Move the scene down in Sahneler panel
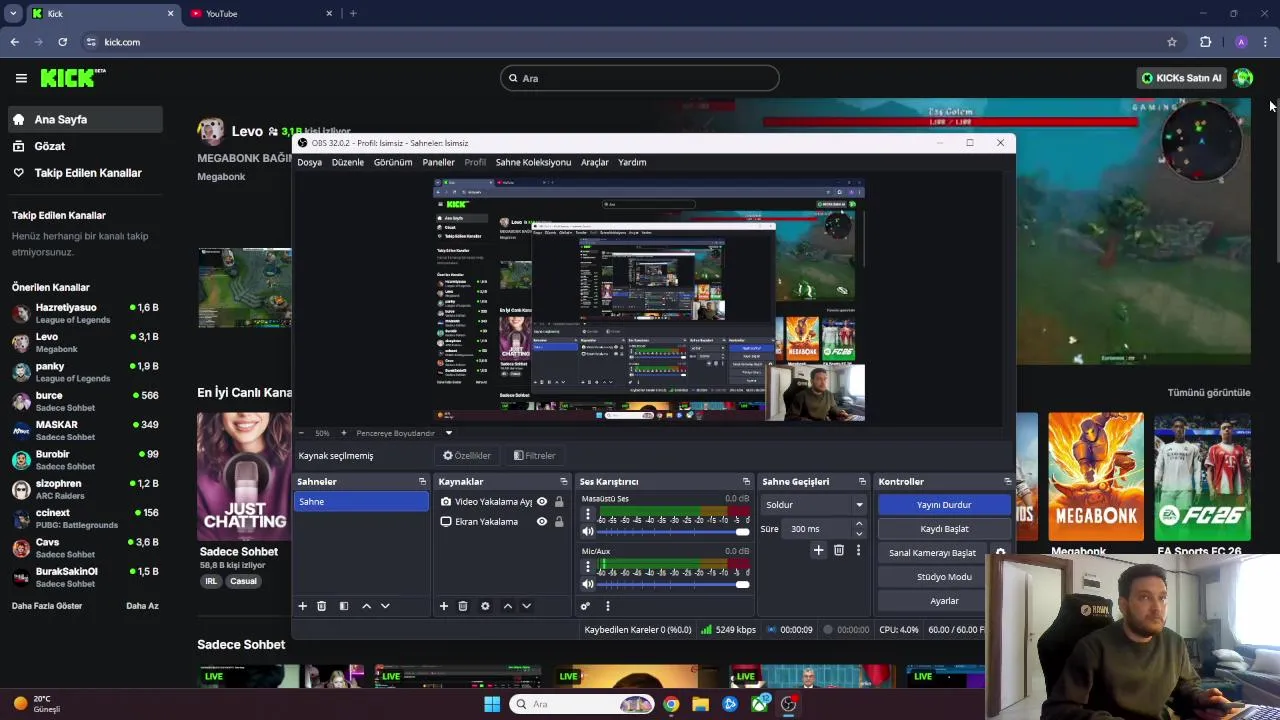Screen dimensions: 1280x720 [385, 606]
